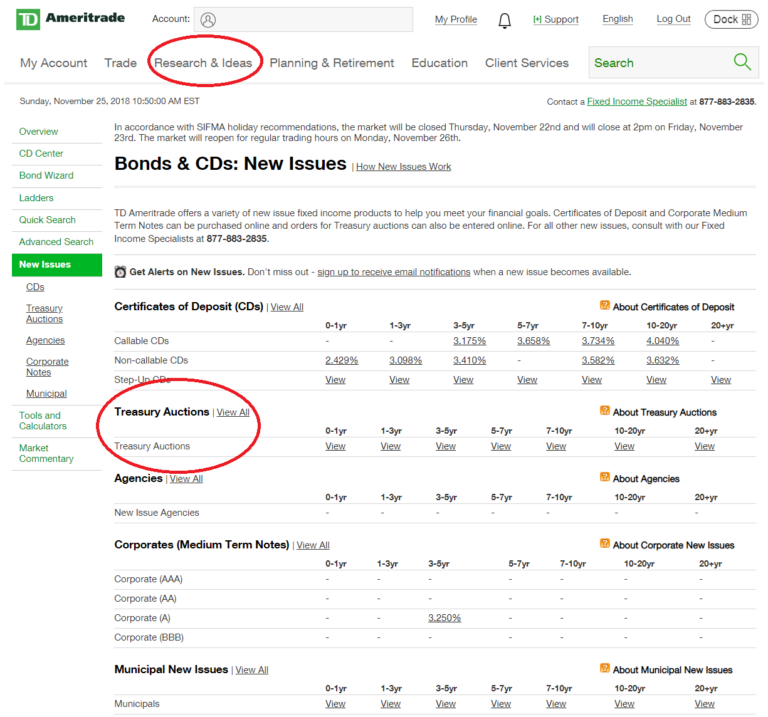The image size is (768, 717).
Task: Open the notifications bell
Action: click(504, 21)
